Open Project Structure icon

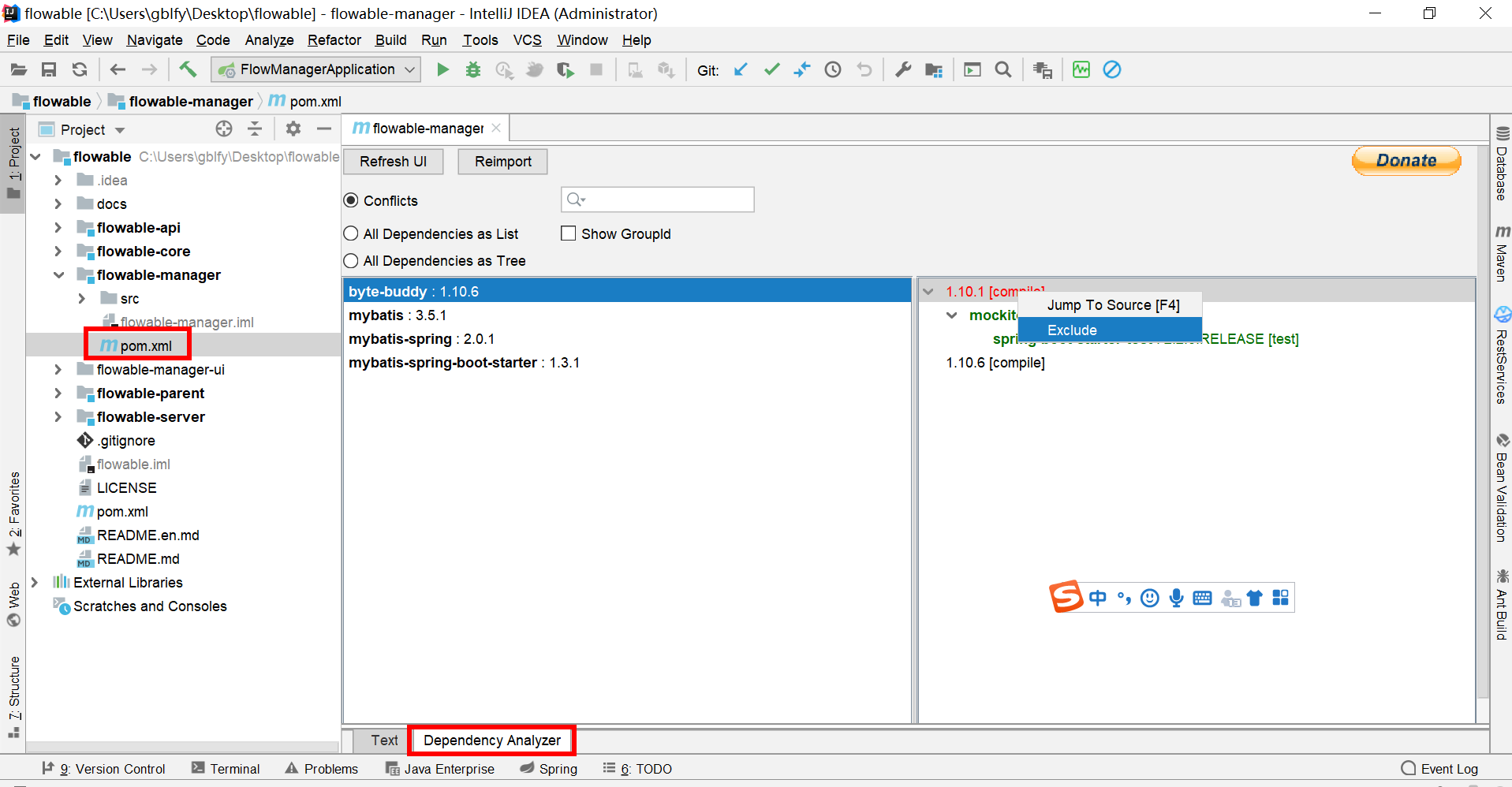click(x=934, y=69)
